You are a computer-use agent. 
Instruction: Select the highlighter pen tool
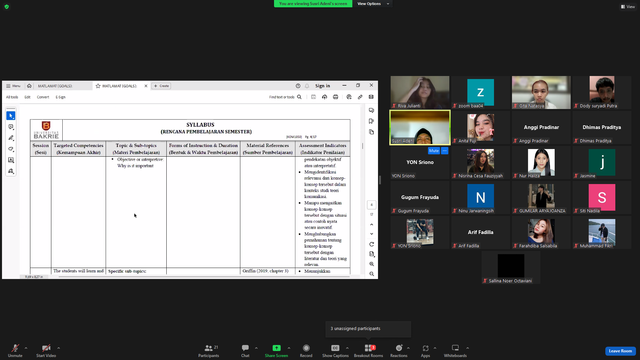(x=11, y=138)
